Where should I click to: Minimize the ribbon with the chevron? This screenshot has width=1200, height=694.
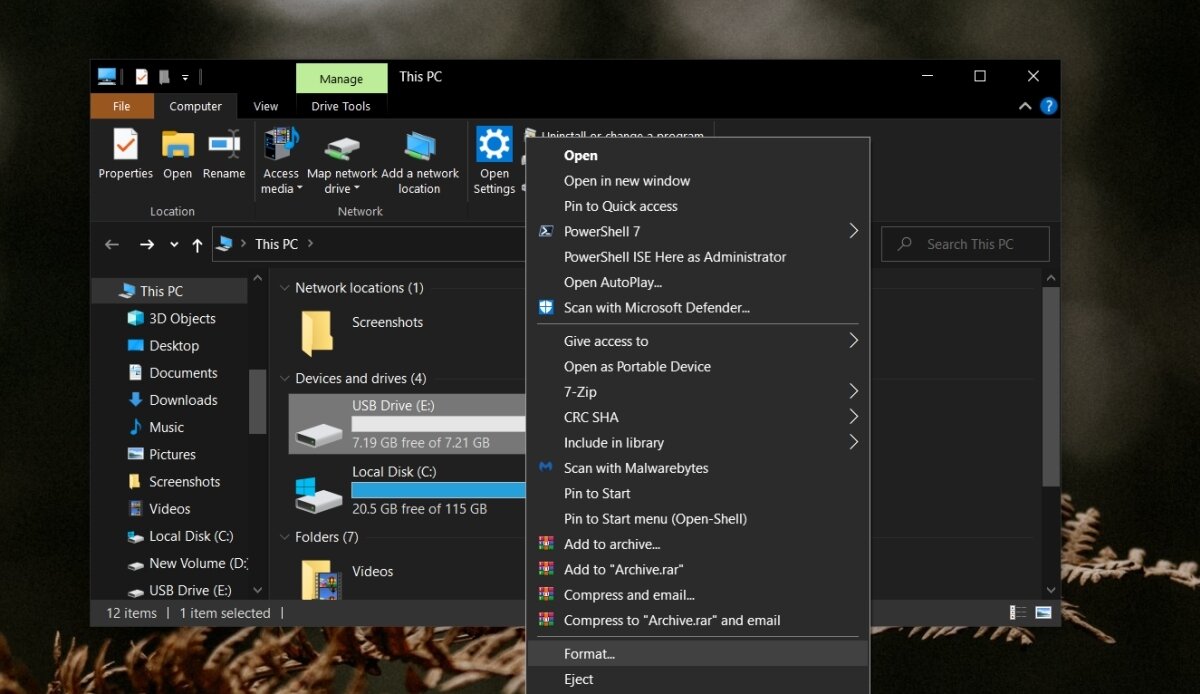[x=1024, y=106]
